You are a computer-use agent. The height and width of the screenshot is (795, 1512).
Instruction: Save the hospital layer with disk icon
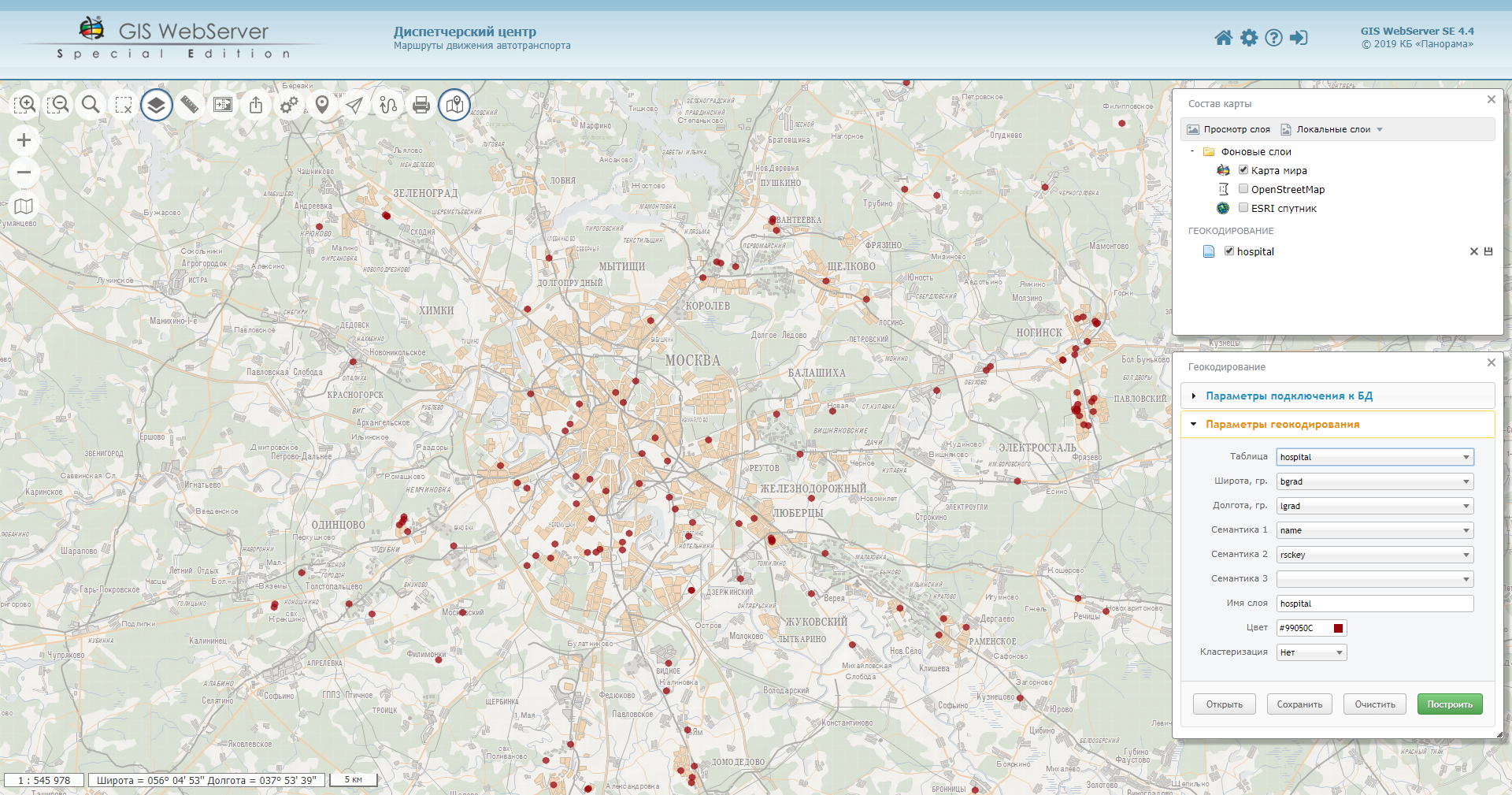pyautogui.click(x=1488, y=251)
